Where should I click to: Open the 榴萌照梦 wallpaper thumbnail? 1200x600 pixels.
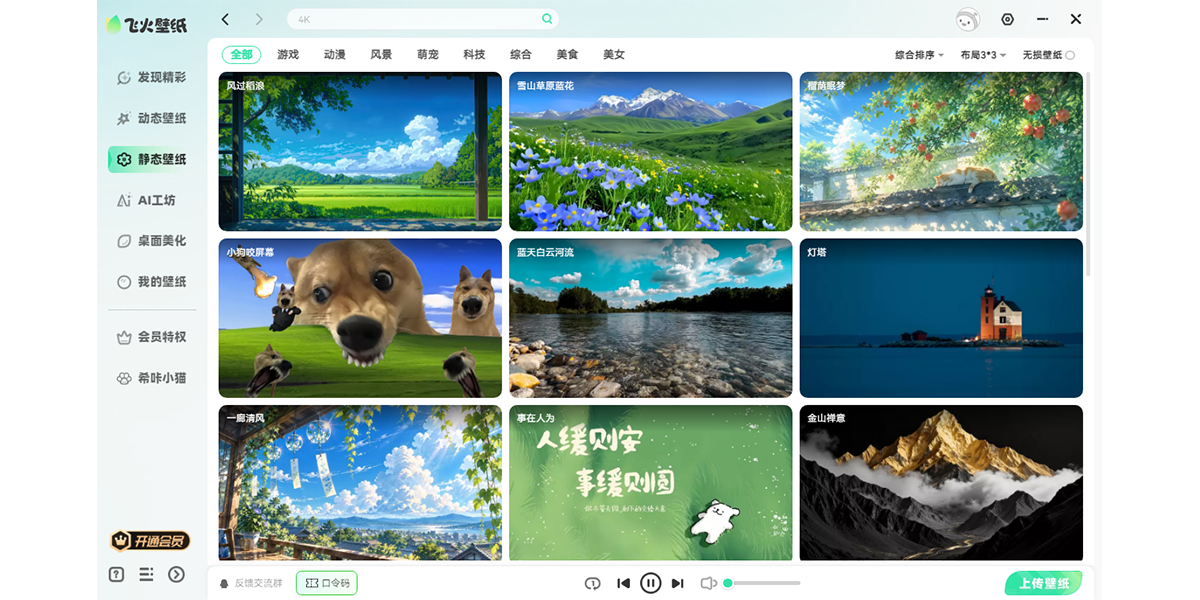(941, 151)
